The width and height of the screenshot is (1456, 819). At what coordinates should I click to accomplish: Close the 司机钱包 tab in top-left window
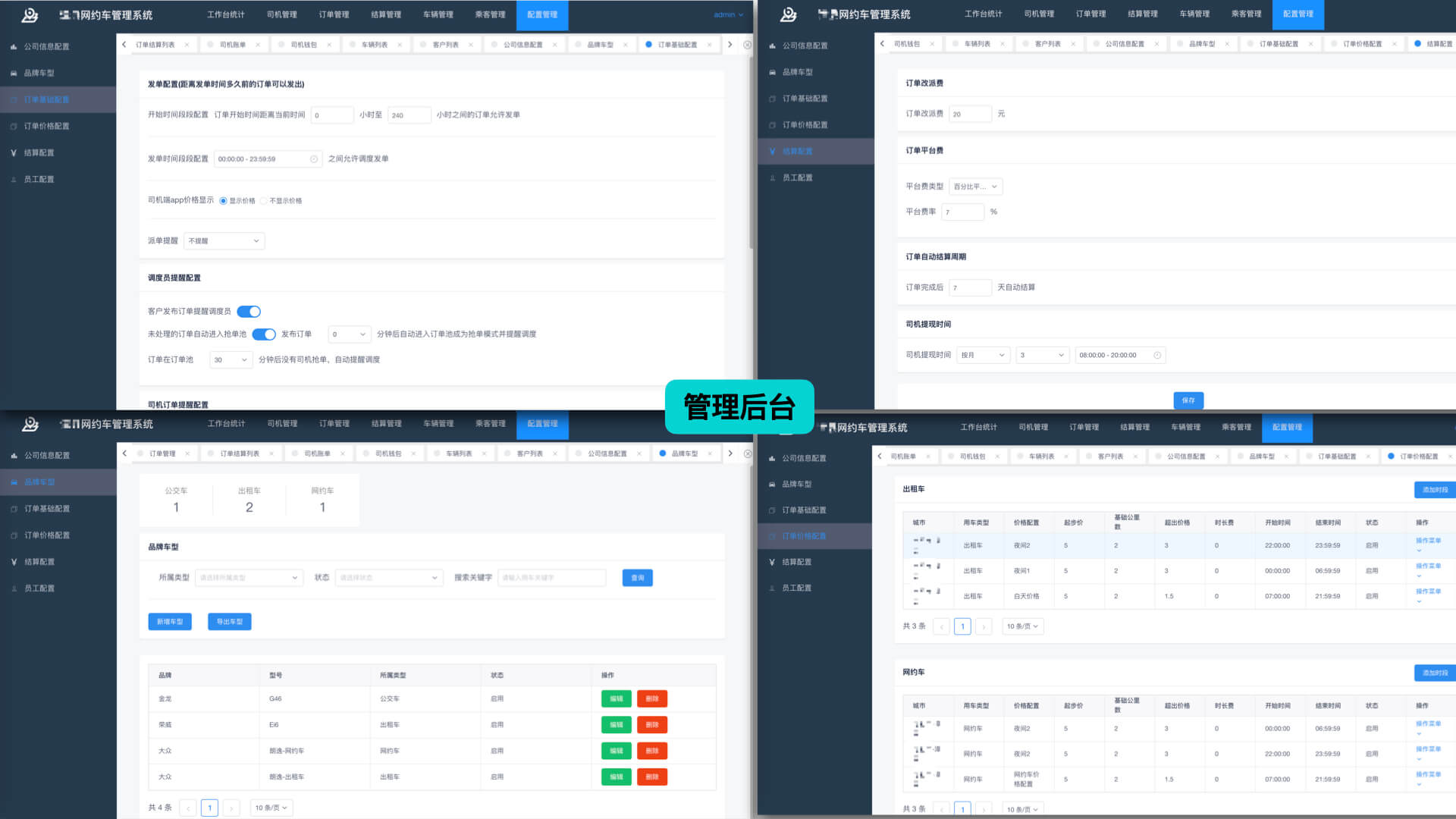329,45
